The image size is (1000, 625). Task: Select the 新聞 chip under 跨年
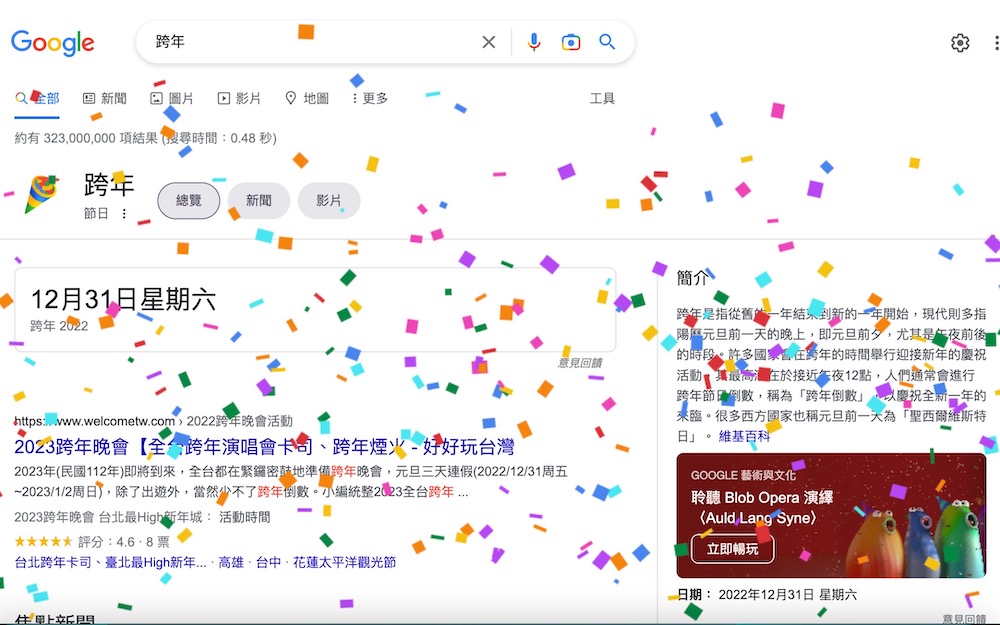259,200
